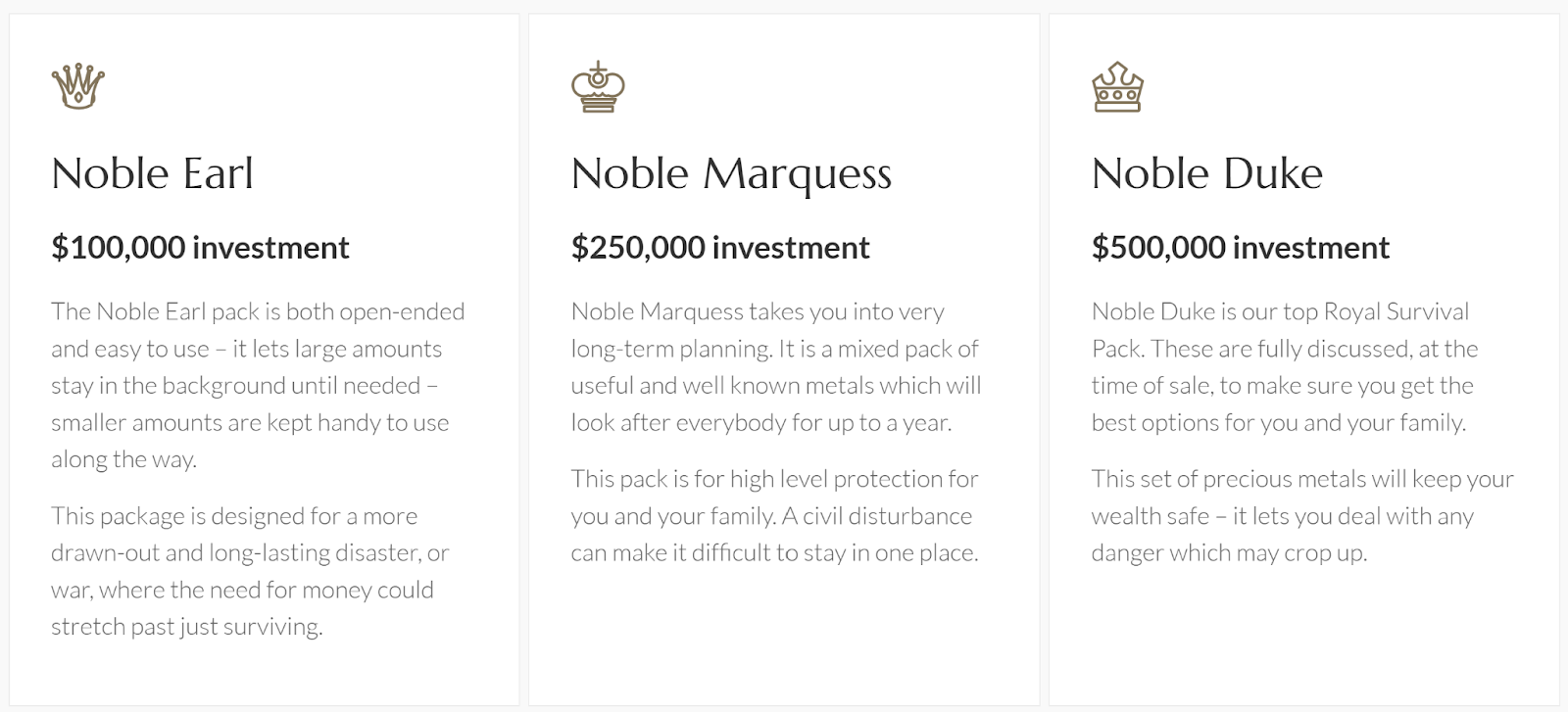Click the 'Noble Duke is our top' paragraph
The height and width of the screenshot is (712, 1568).
coord(1284,366)
